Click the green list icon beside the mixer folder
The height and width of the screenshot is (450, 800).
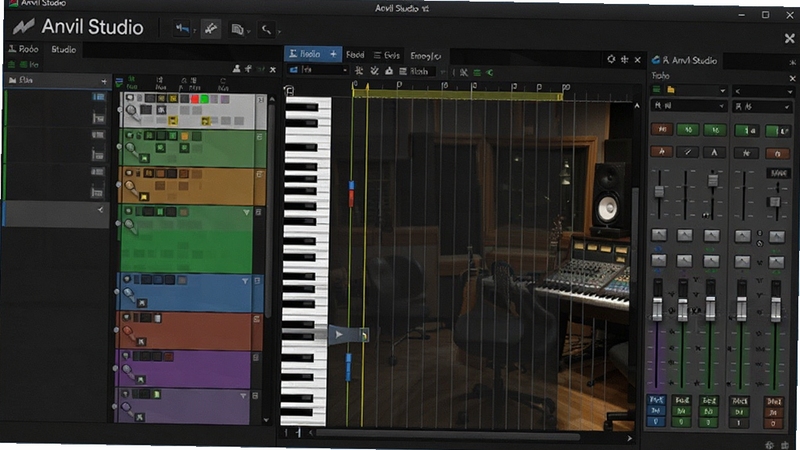coord(657,90)
